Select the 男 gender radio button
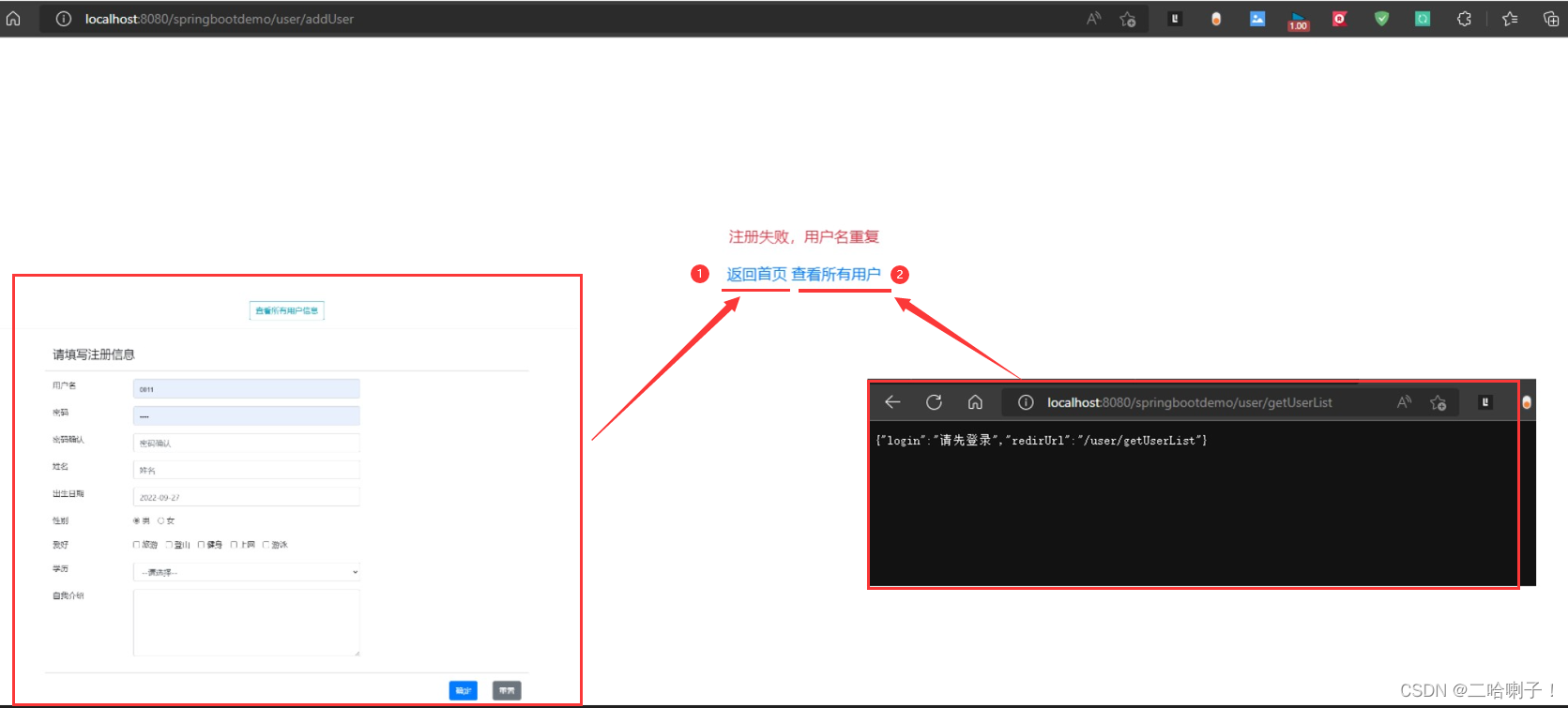This screenshot has width=1568, height=708. (x=136, y=520)
